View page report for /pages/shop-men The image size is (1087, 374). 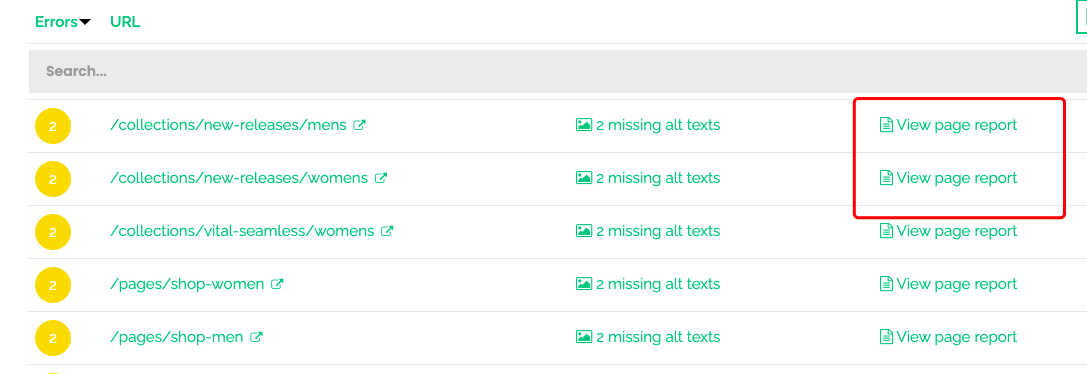pos(948,337)
